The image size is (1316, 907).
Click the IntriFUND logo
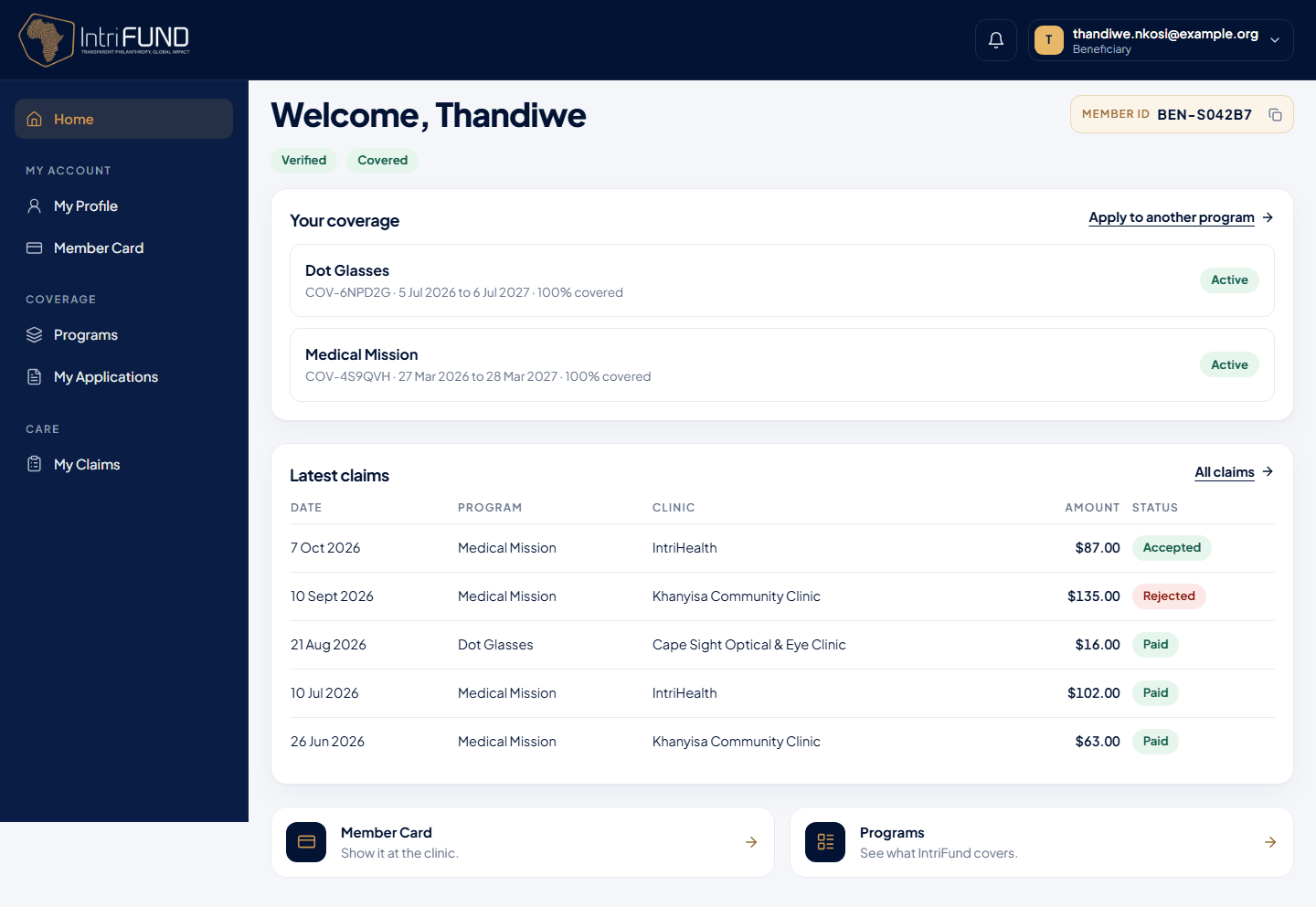[x=104, y=39]
